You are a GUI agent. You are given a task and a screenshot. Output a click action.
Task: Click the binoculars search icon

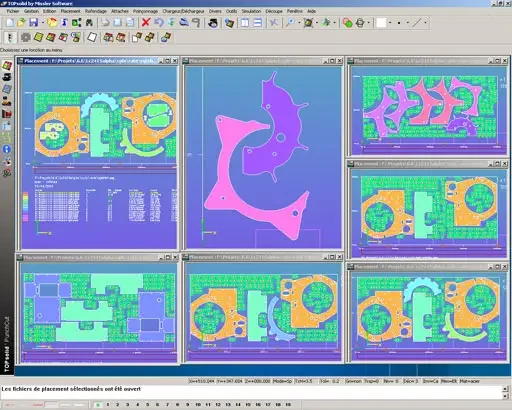click(89, 23)
